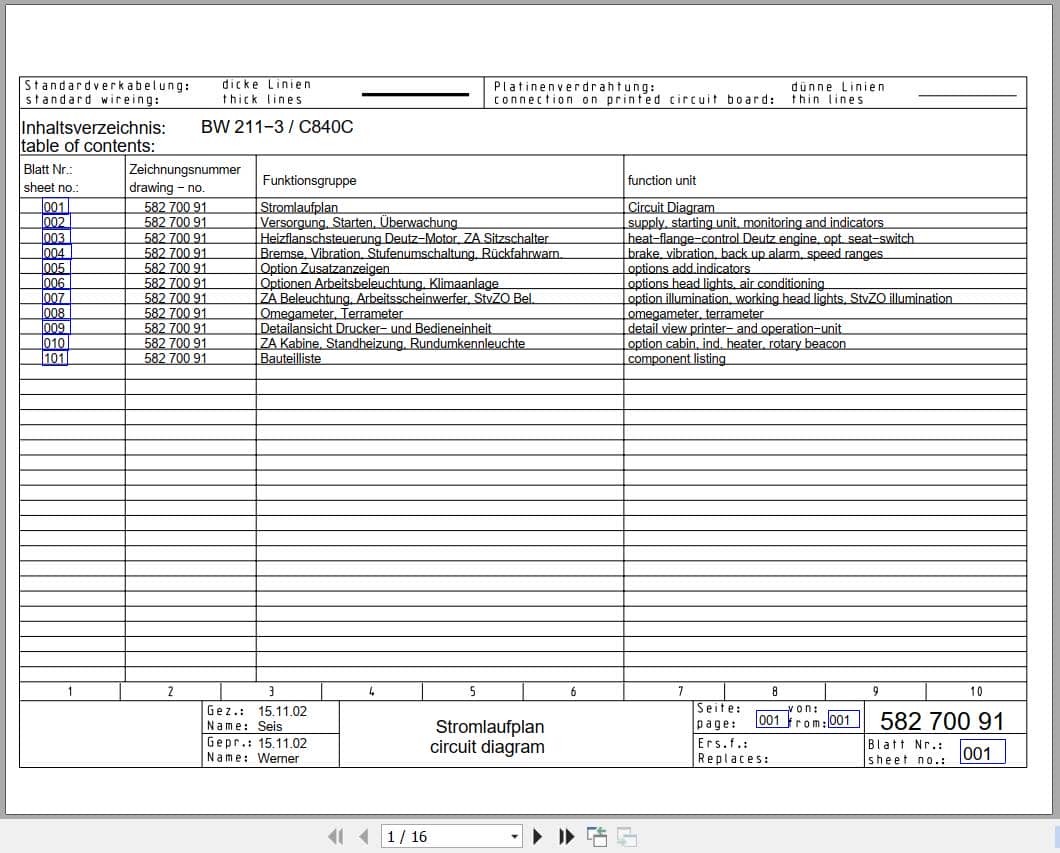Click 'option cabin, ind. heater, rotary beacon'
Image resolution: width=1060 pixels, height=853 pixels.
click(x=737, y=343)
